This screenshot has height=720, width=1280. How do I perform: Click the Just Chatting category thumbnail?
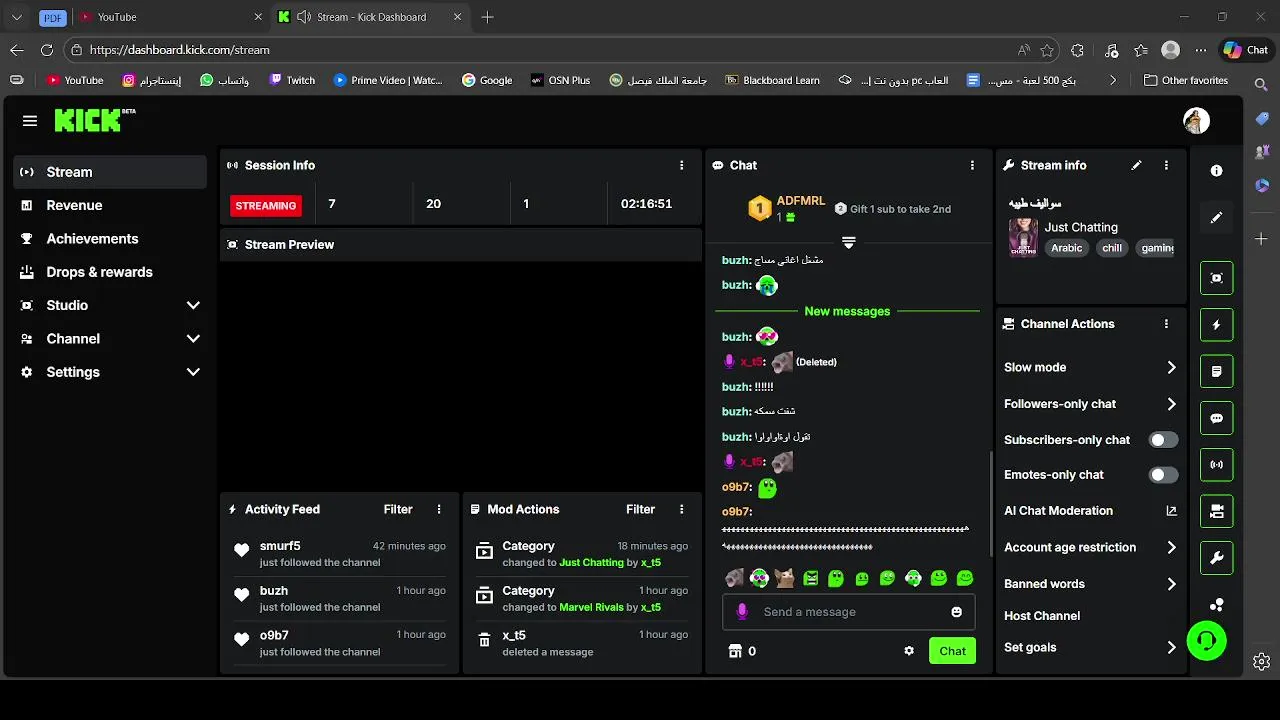tap(1023, 238)
